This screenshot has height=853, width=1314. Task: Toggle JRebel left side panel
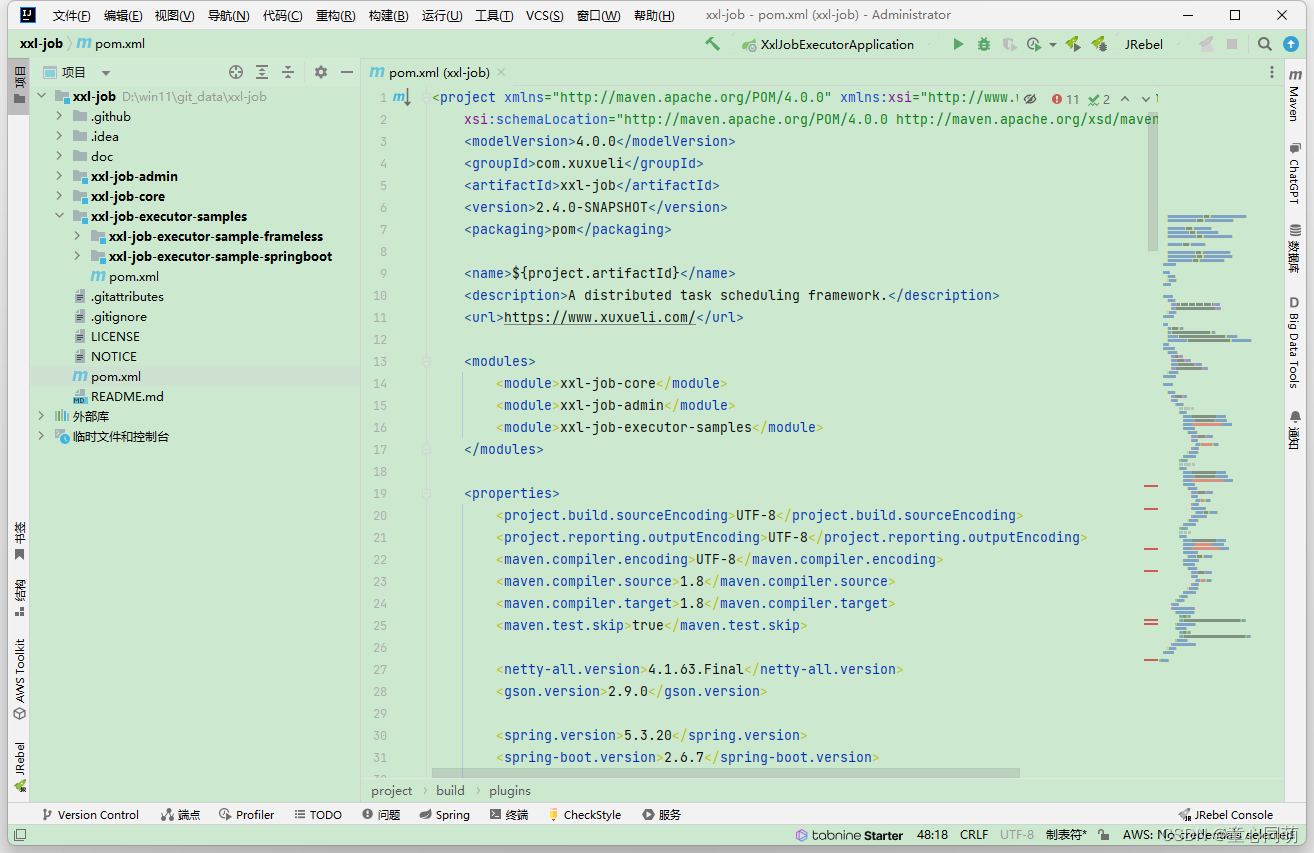pyautogui.click(x=19, y=767)
